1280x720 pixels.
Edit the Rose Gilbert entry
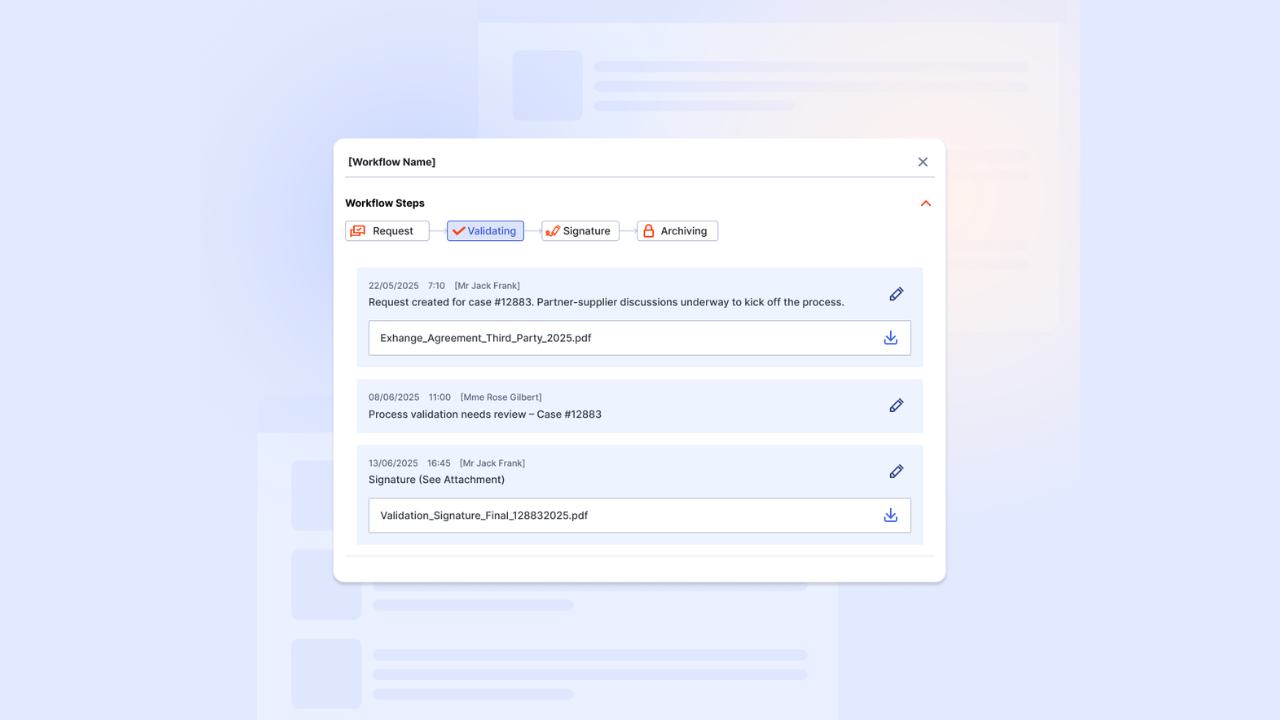(x=896, y=405)
